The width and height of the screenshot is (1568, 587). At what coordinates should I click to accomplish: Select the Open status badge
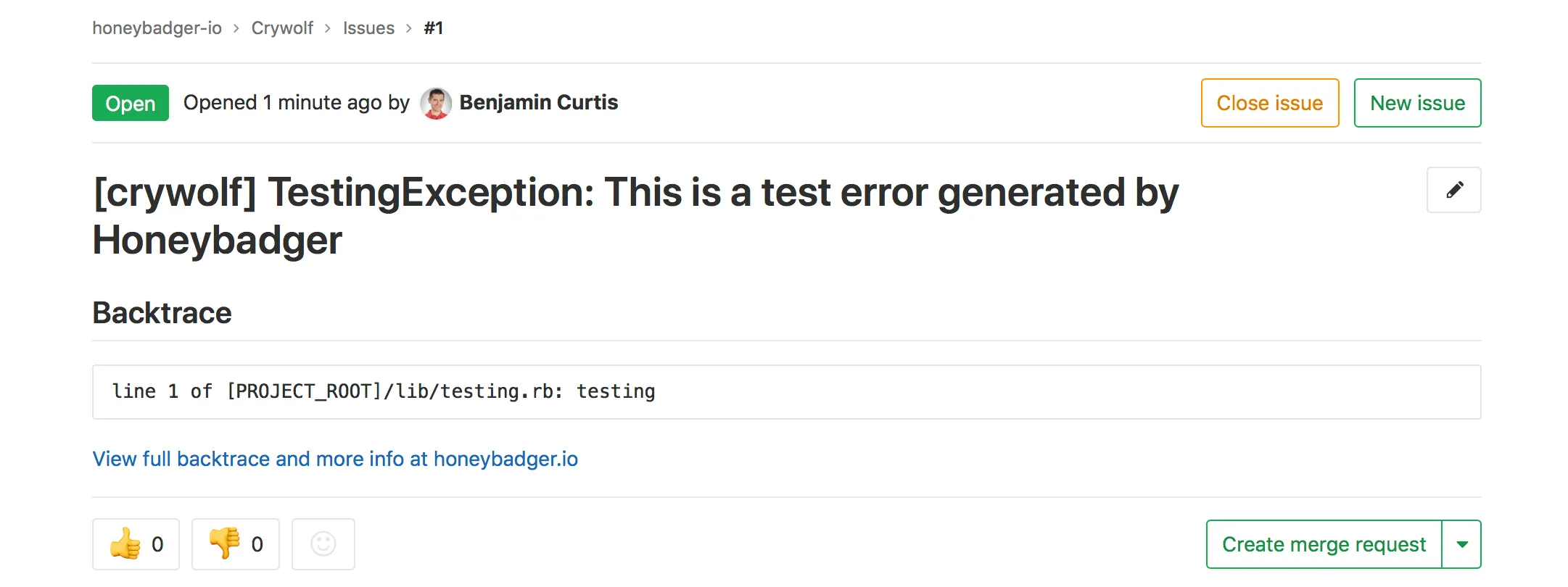(130, 103)
